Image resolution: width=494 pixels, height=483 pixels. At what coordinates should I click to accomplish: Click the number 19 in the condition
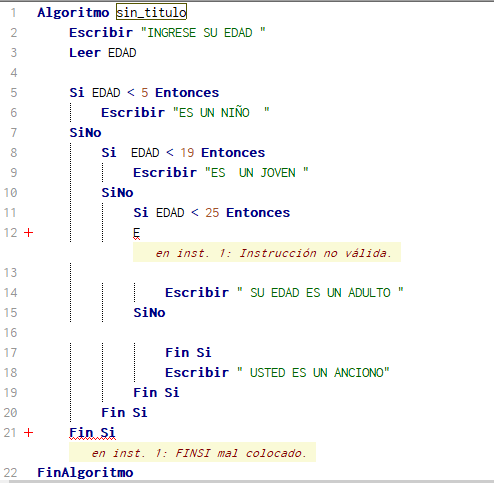coord(187,153)
